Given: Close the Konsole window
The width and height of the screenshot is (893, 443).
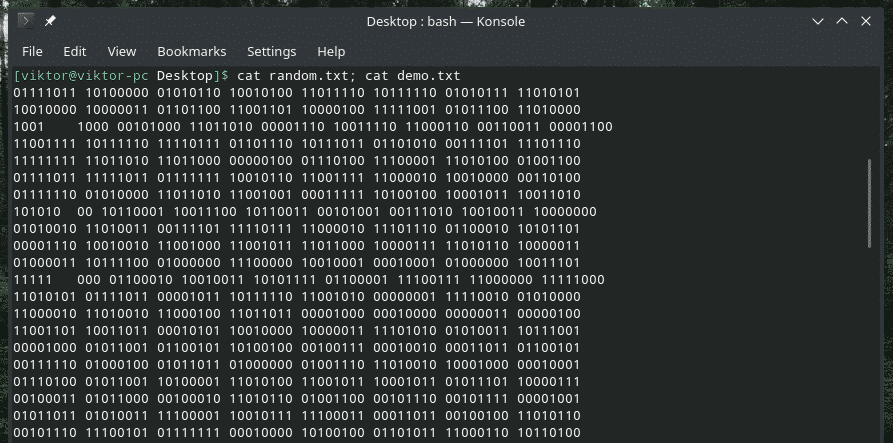Looking at the screenshot, I should [x=868, y=21].
